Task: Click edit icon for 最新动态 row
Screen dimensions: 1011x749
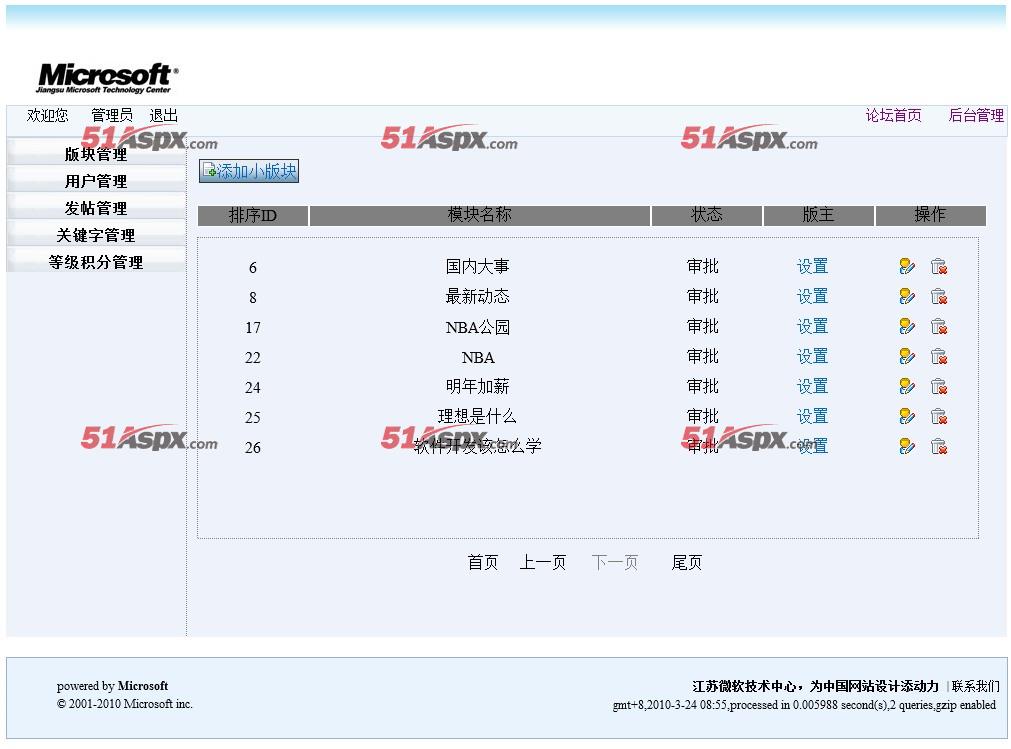Action: [907, 296]
